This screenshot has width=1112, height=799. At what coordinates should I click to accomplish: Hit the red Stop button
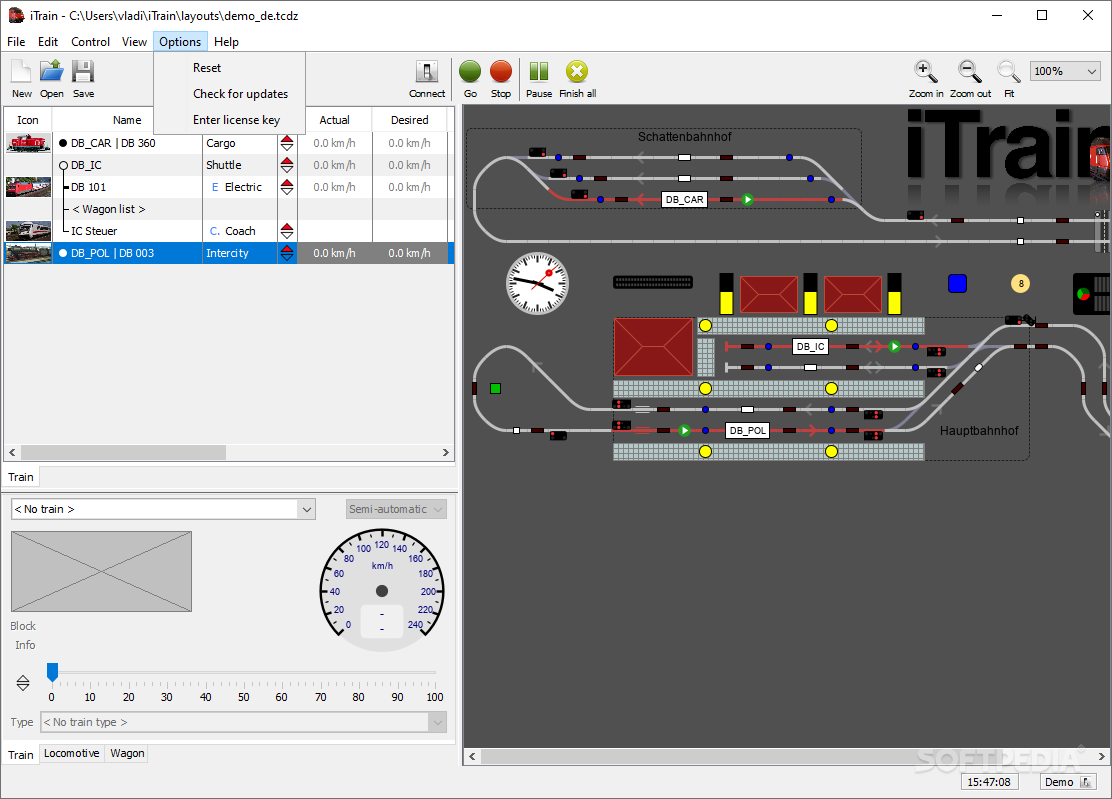click(x=501, y=78)
